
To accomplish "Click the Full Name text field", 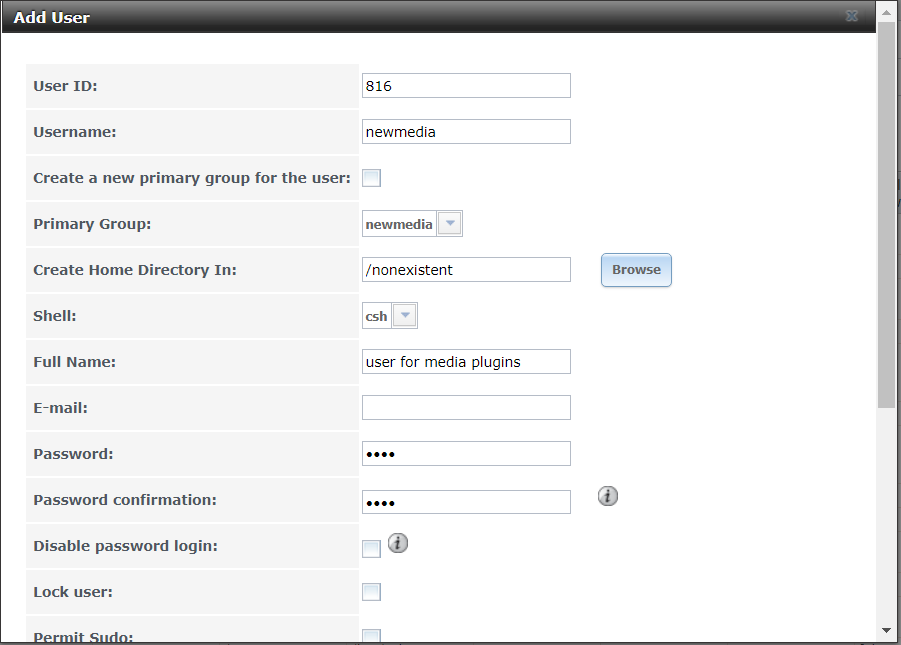I will pos(466,362).
